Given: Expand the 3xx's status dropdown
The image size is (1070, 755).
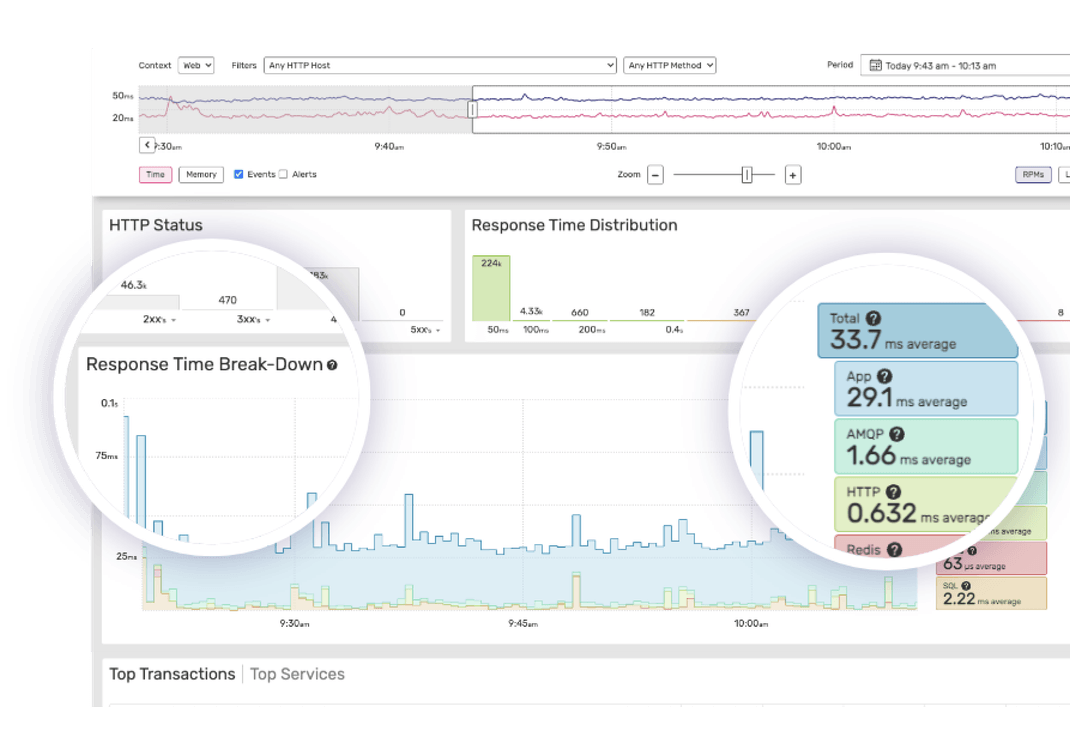Looking at the screenshot, I should point(253,319).
